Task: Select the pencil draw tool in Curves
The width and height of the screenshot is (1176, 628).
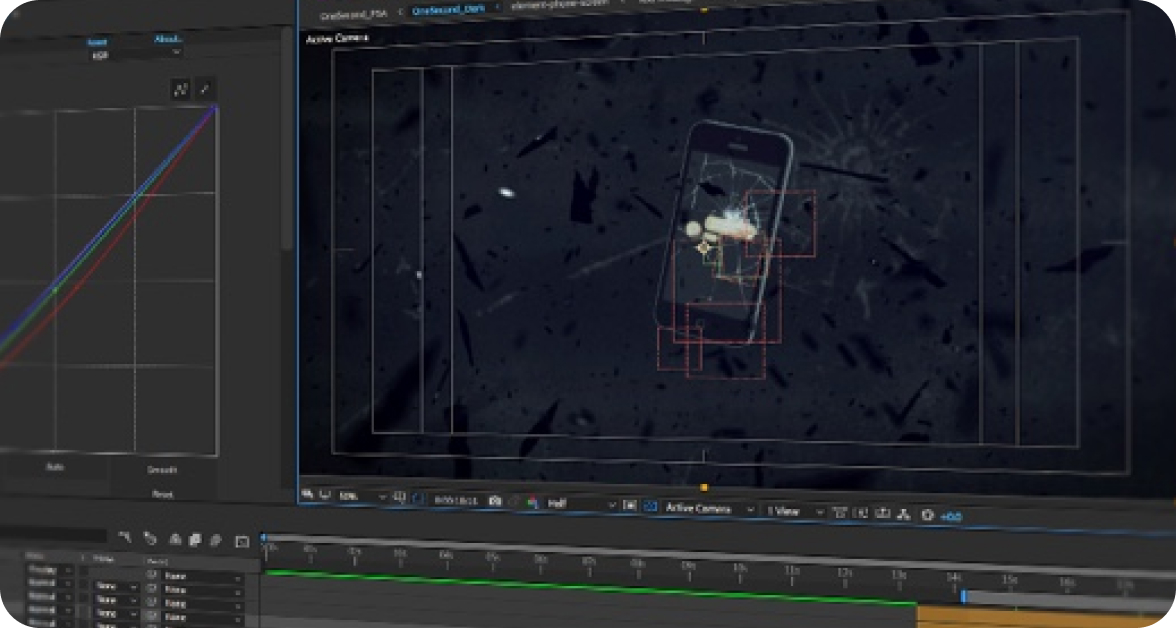Action: coord(206,89)
